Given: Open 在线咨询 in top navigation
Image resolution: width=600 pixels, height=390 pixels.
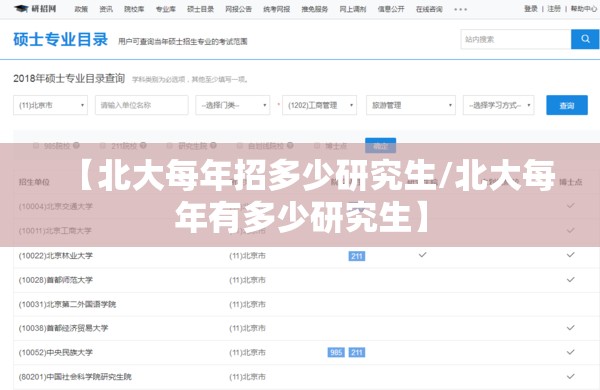Looking at the screenshot, I should coord(429,9).
